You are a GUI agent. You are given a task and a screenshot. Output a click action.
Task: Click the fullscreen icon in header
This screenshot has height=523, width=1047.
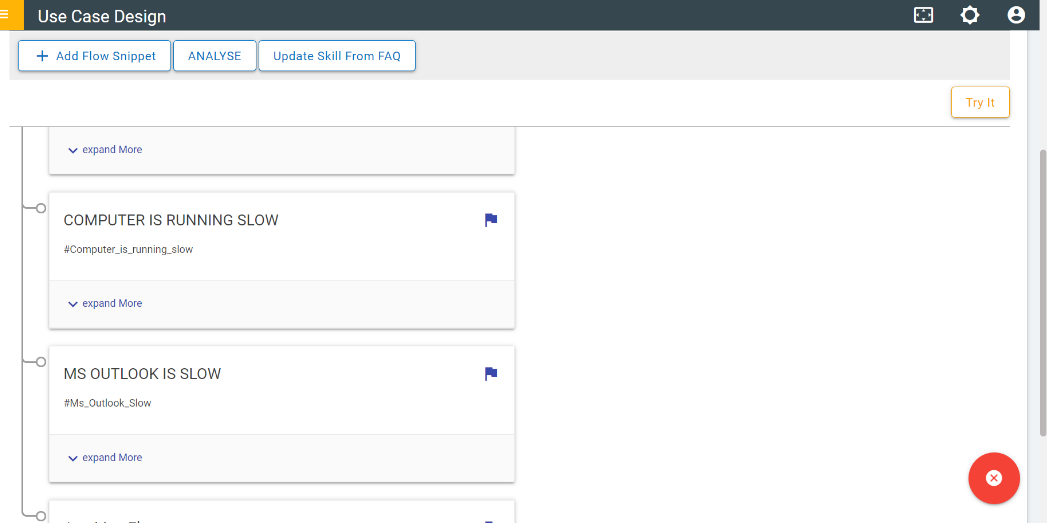coord(924,15)
